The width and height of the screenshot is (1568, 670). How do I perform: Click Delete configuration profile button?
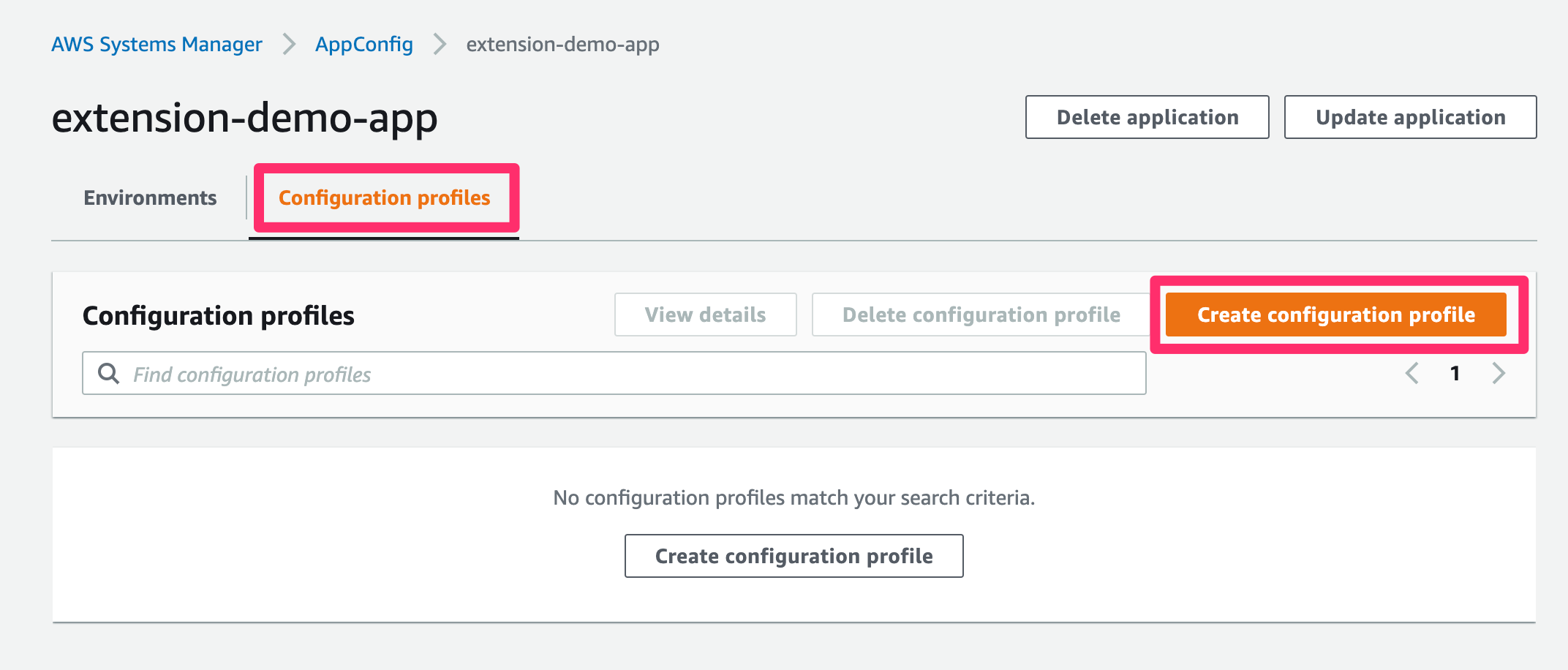[x=981, y=315]
